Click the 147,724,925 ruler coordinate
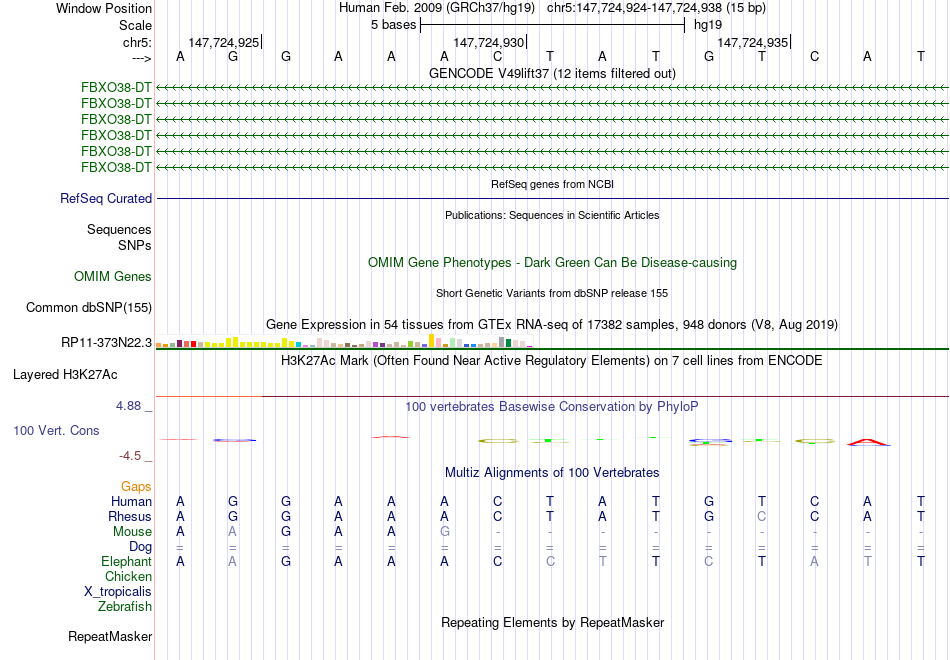The height and width of the screenshot is (660, 950). click(224, 42)
